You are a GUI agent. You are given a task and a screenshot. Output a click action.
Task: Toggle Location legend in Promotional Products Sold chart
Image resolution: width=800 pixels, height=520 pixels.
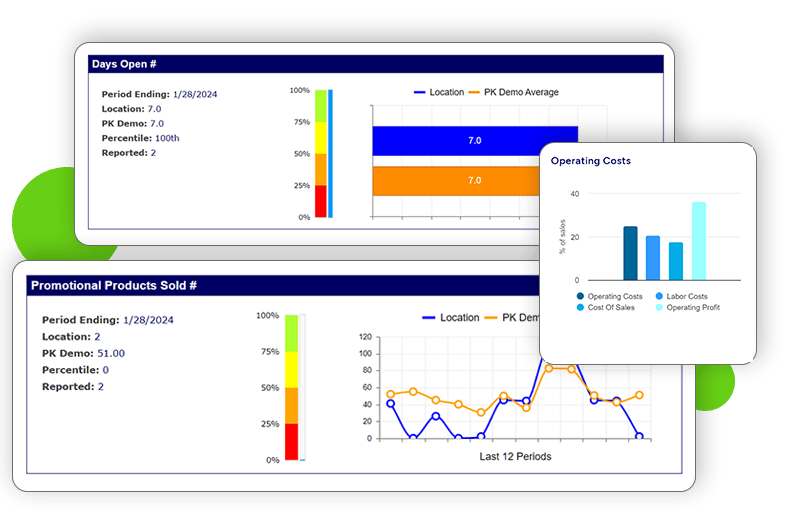[450, 317]
